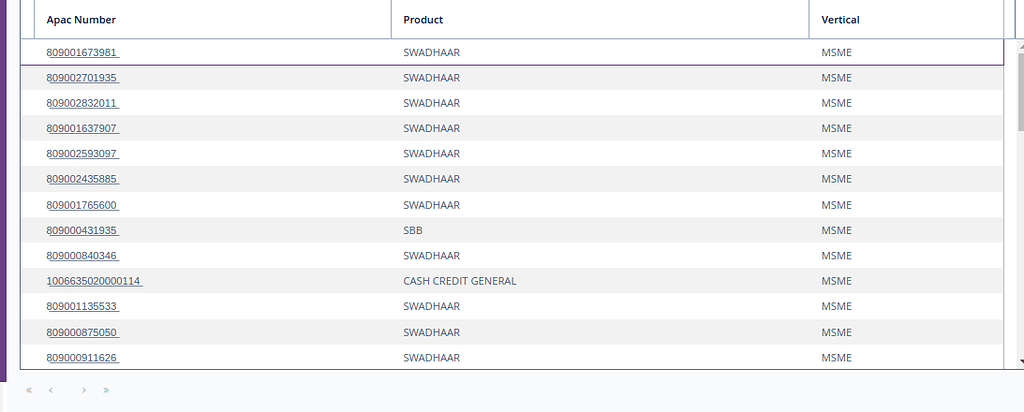The image size is (1024, 412).
Task: Open Apac number 809002435885
Action: coord(82,179)
